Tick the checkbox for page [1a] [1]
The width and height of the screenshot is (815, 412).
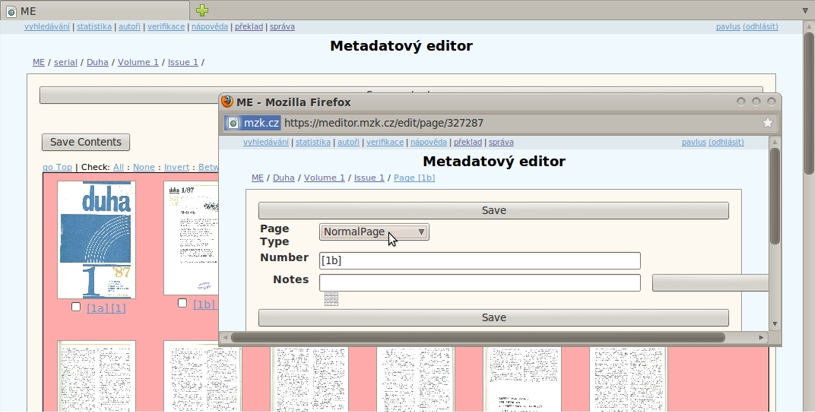pyautogui.click(x=76, y=307)
